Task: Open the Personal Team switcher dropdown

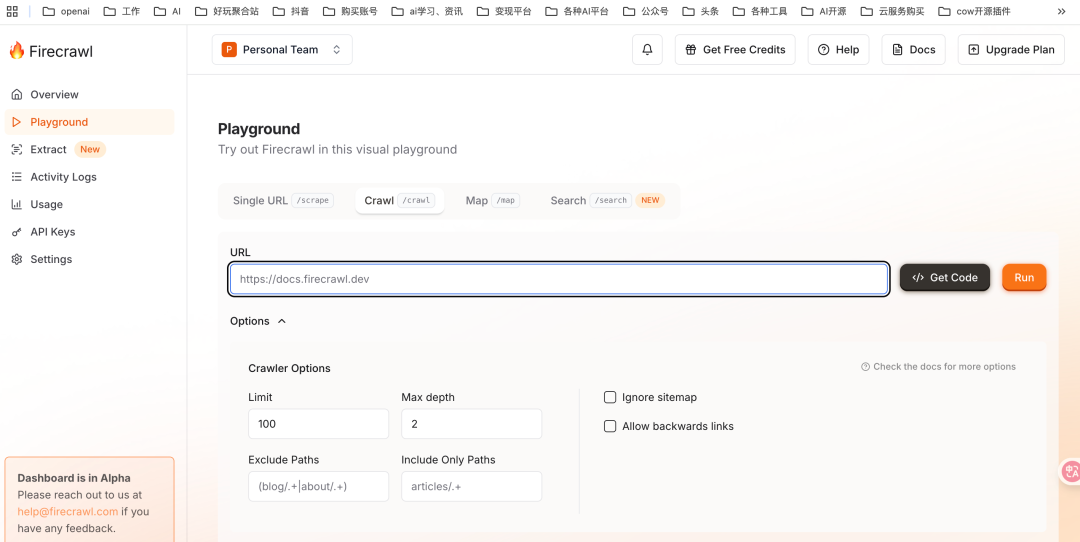Action: click(x=282, y=50)
